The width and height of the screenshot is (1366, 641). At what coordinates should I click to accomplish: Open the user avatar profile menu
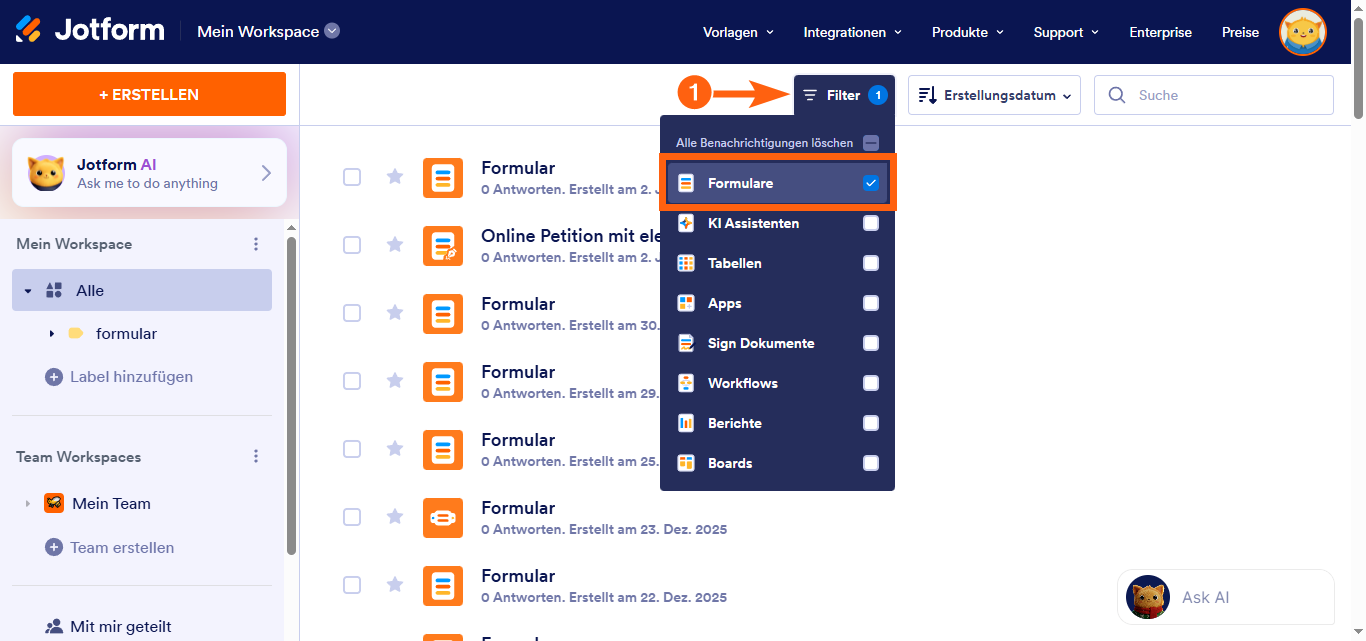pyautogui.click(x=1303, y=32)
